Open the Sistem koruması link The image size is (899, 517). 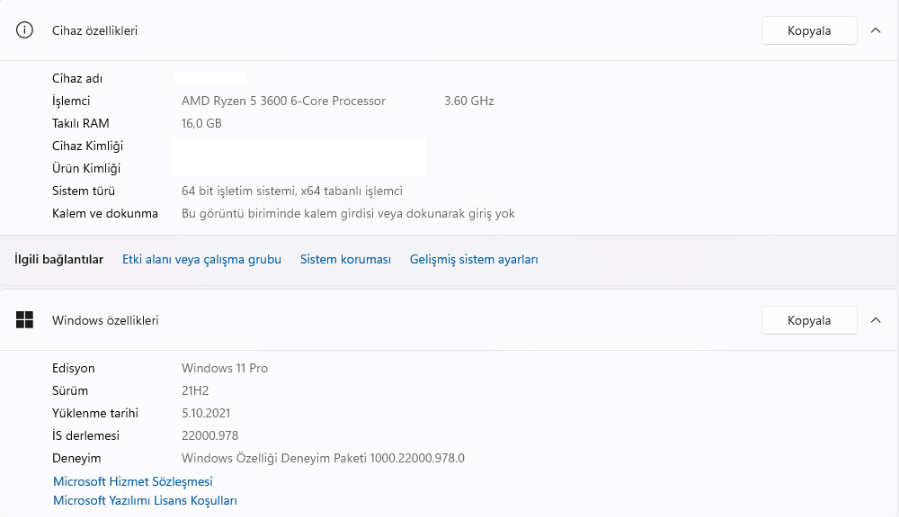(x=345, y=259)
